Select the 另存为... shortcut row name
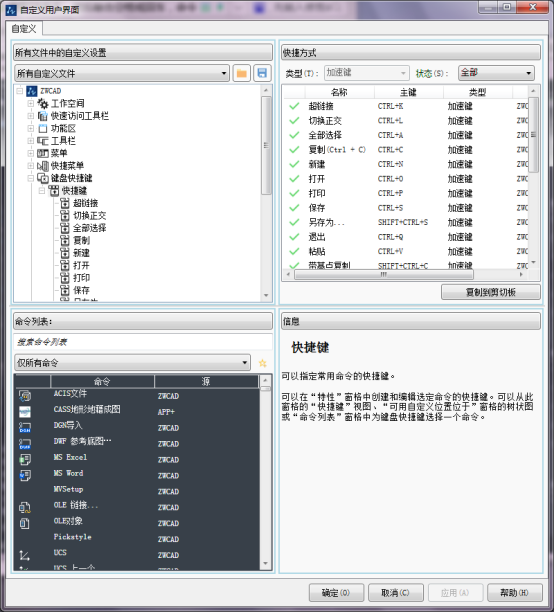Viewport: 554px width, 612px height. click(x=326, y=222)
